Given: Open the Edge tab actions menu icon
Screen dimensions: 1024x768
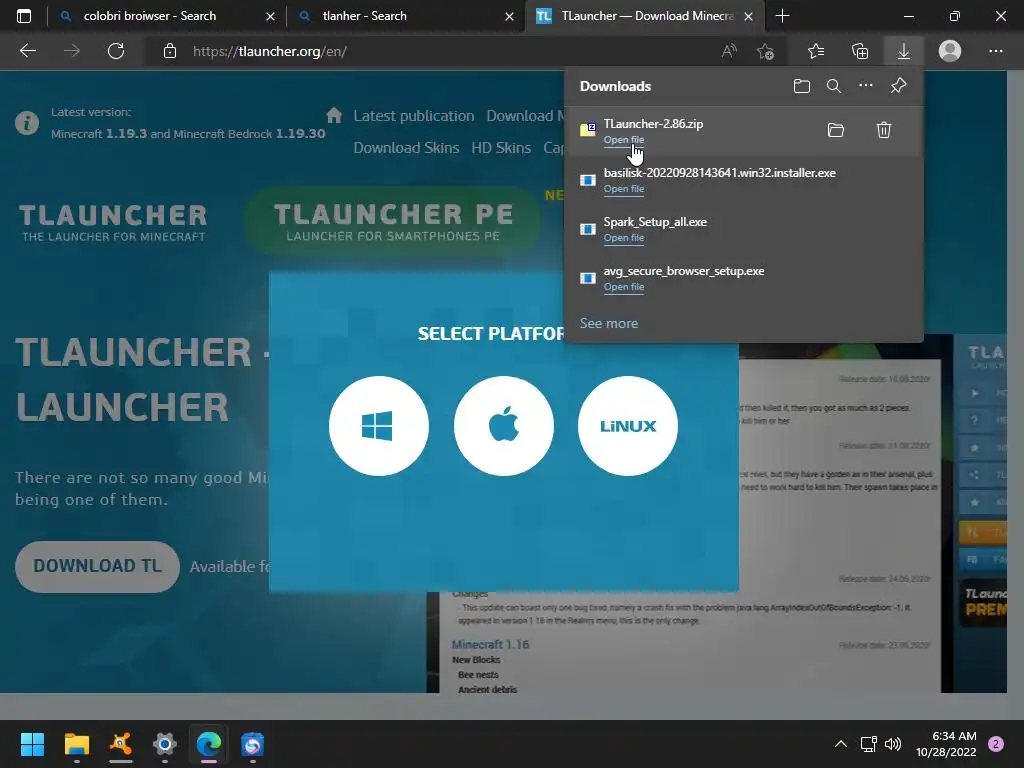Looking at the screenshot, I should tap(24, 16).
